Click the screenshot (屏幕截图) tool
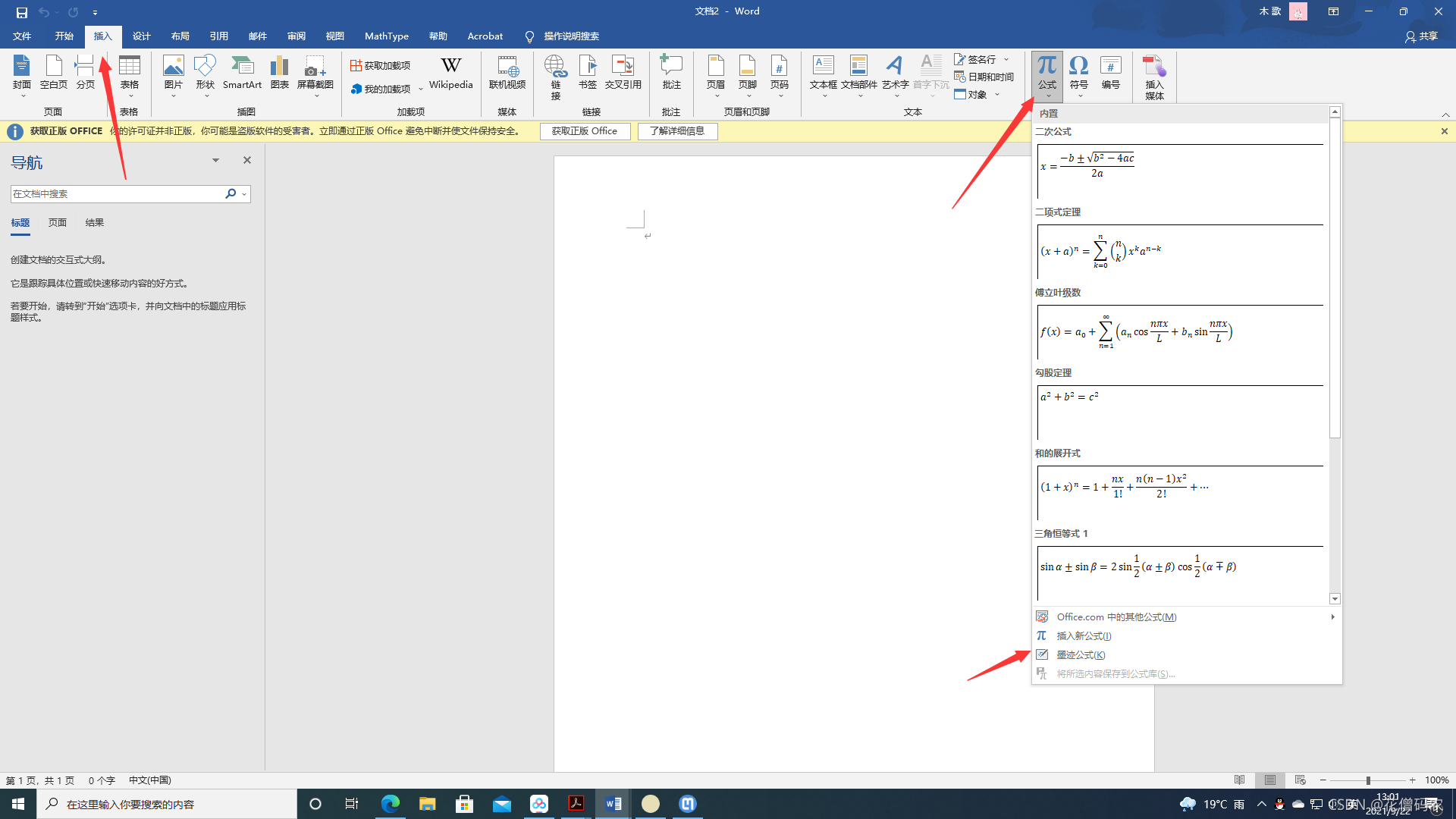The image size is (1456, 819). coord(315,72)
